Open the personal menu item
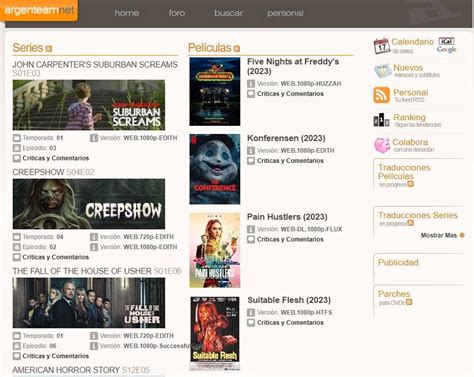474x377 pixels. pos(285,13)
